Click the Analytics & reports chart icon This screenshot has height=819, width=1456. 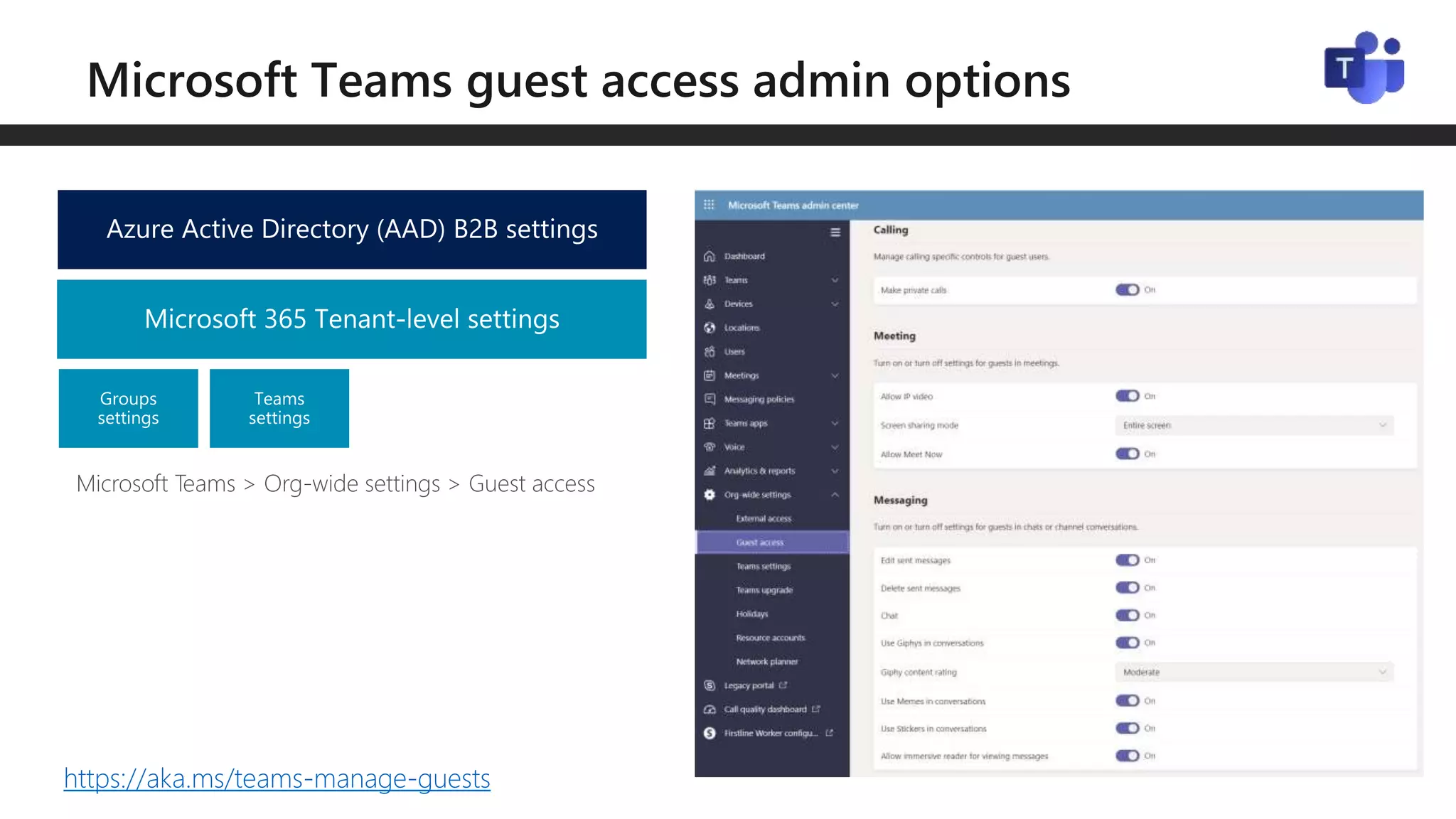[710, 471]
